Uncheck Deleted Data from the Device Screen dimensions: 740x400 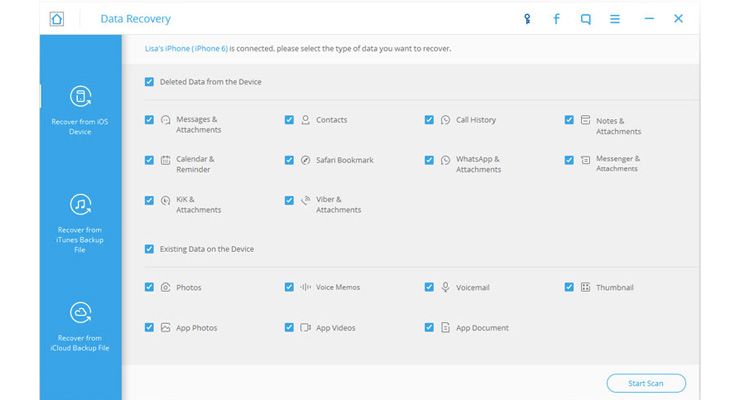tap(149, 82)
